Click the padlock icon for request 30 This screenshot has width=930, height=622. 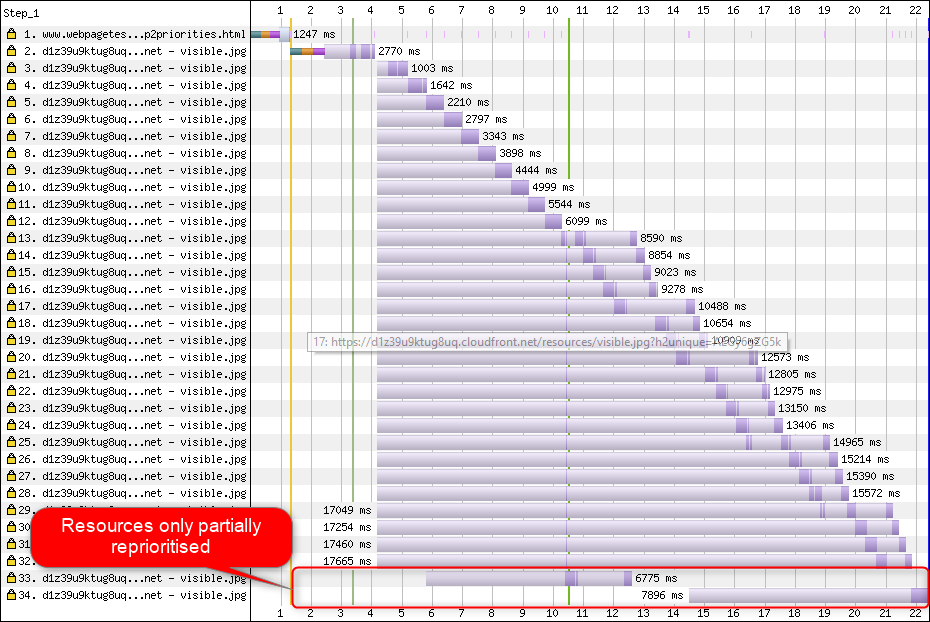point(11,527)
